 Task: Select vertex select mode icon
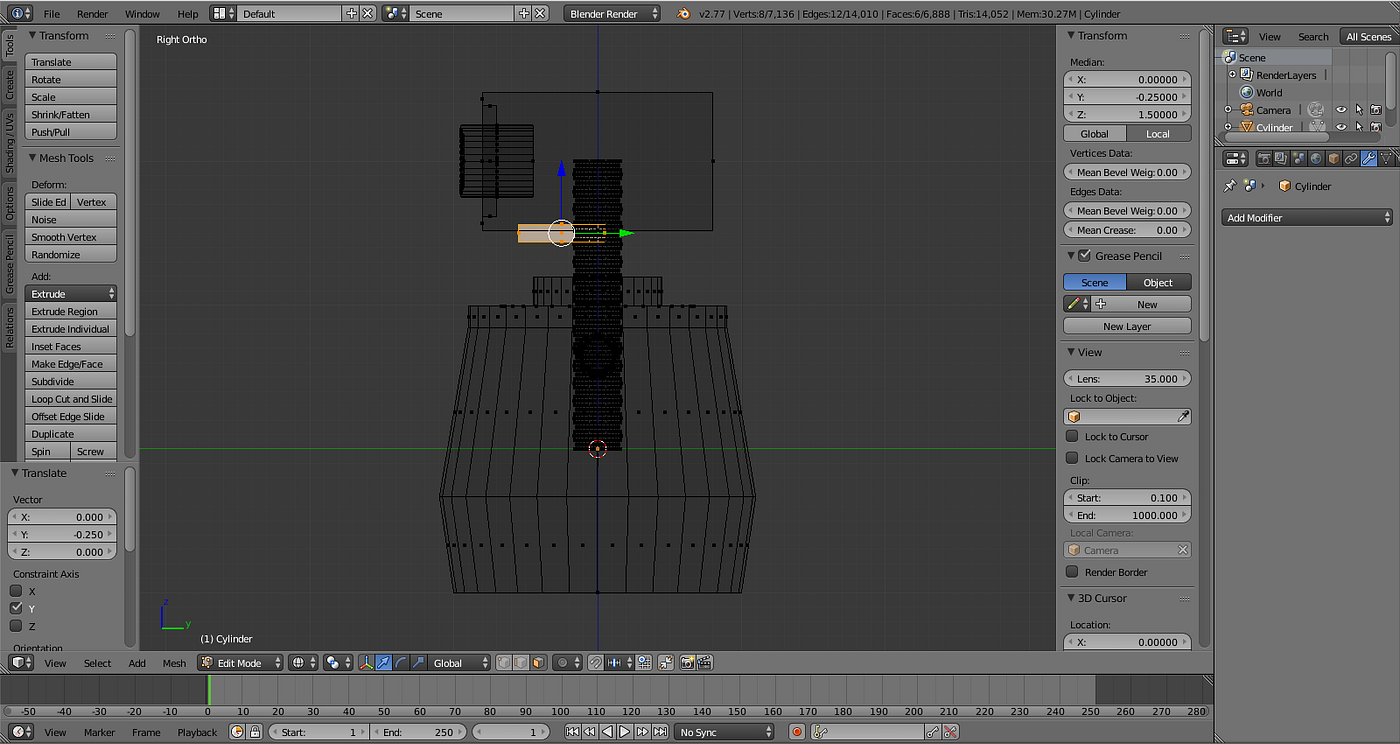[x=504, y=663]
